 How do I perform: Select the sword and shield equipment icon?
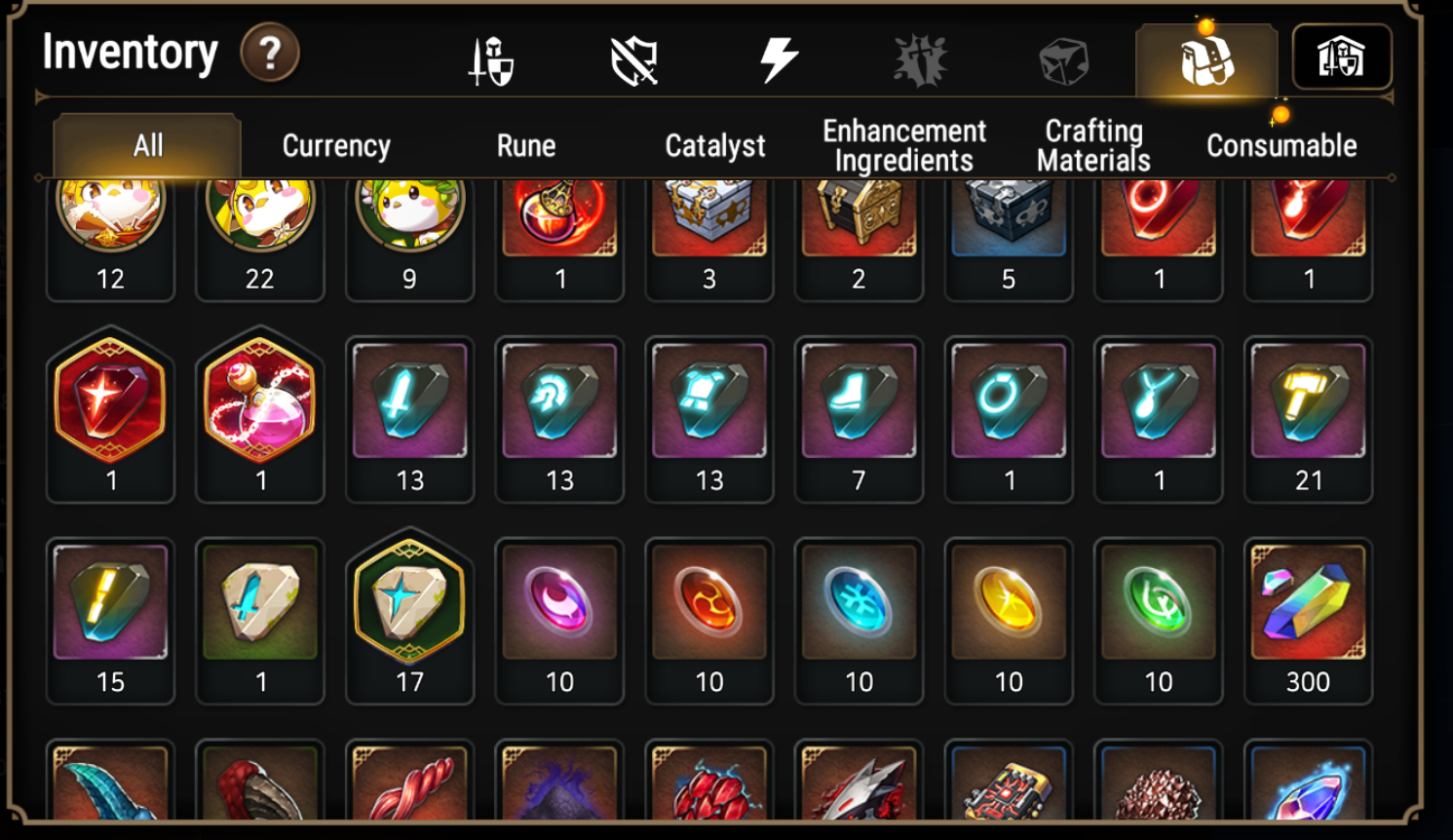(x=491, y=60)
